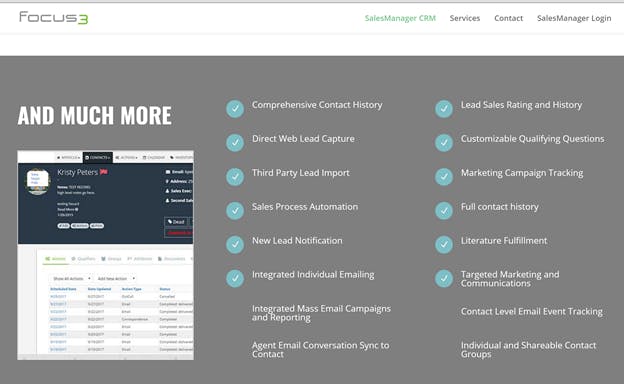Click Contact Level Email Event Tracking text
624x384 pixels.
[532, 312]
